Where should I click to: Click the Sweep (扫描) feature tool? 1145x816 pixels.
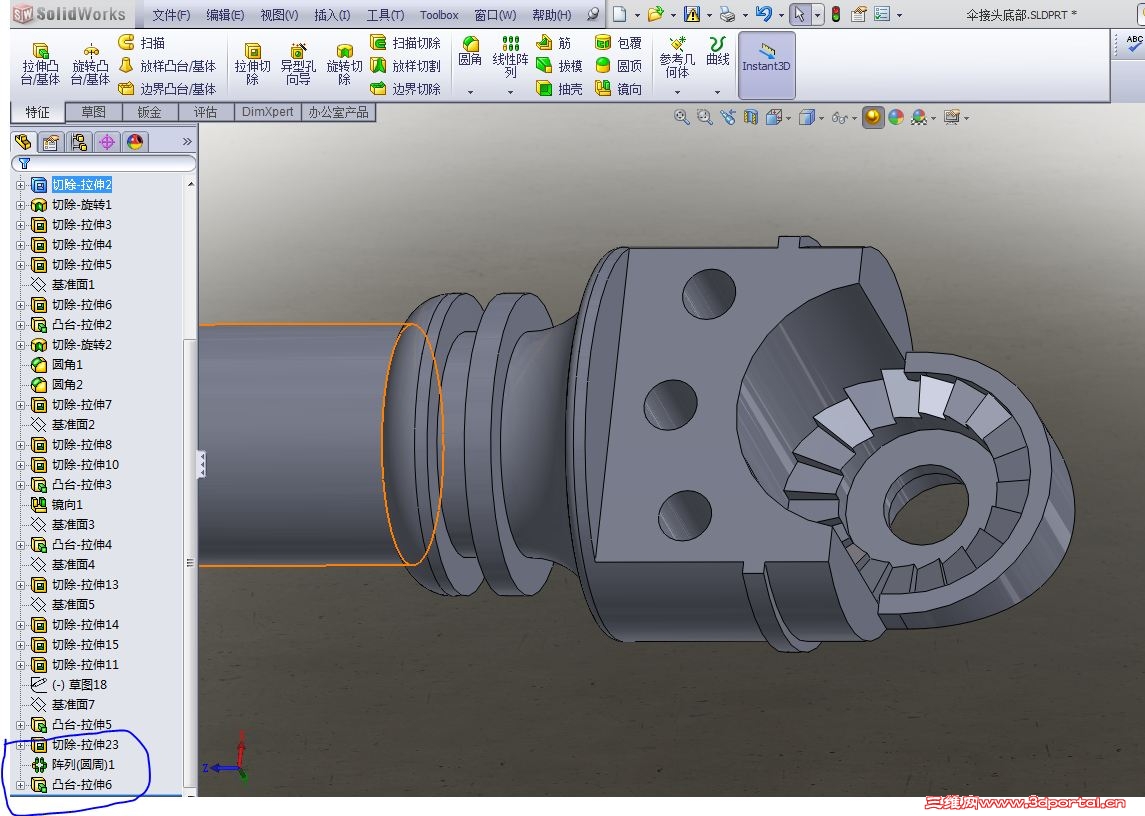click(x=142, y=43)
